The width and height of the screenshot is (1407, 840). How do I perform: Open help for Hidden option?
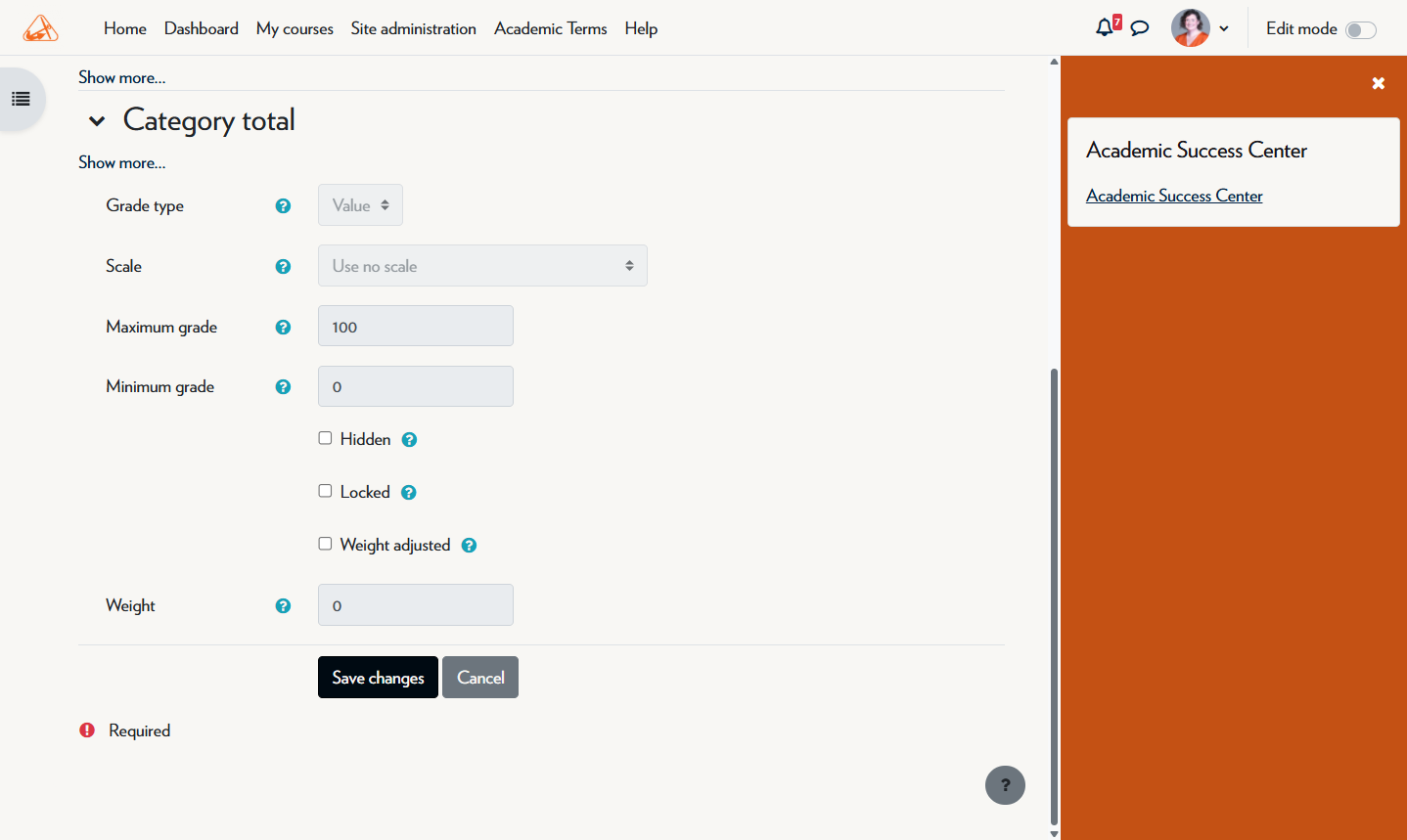click(x=409, y=440)
